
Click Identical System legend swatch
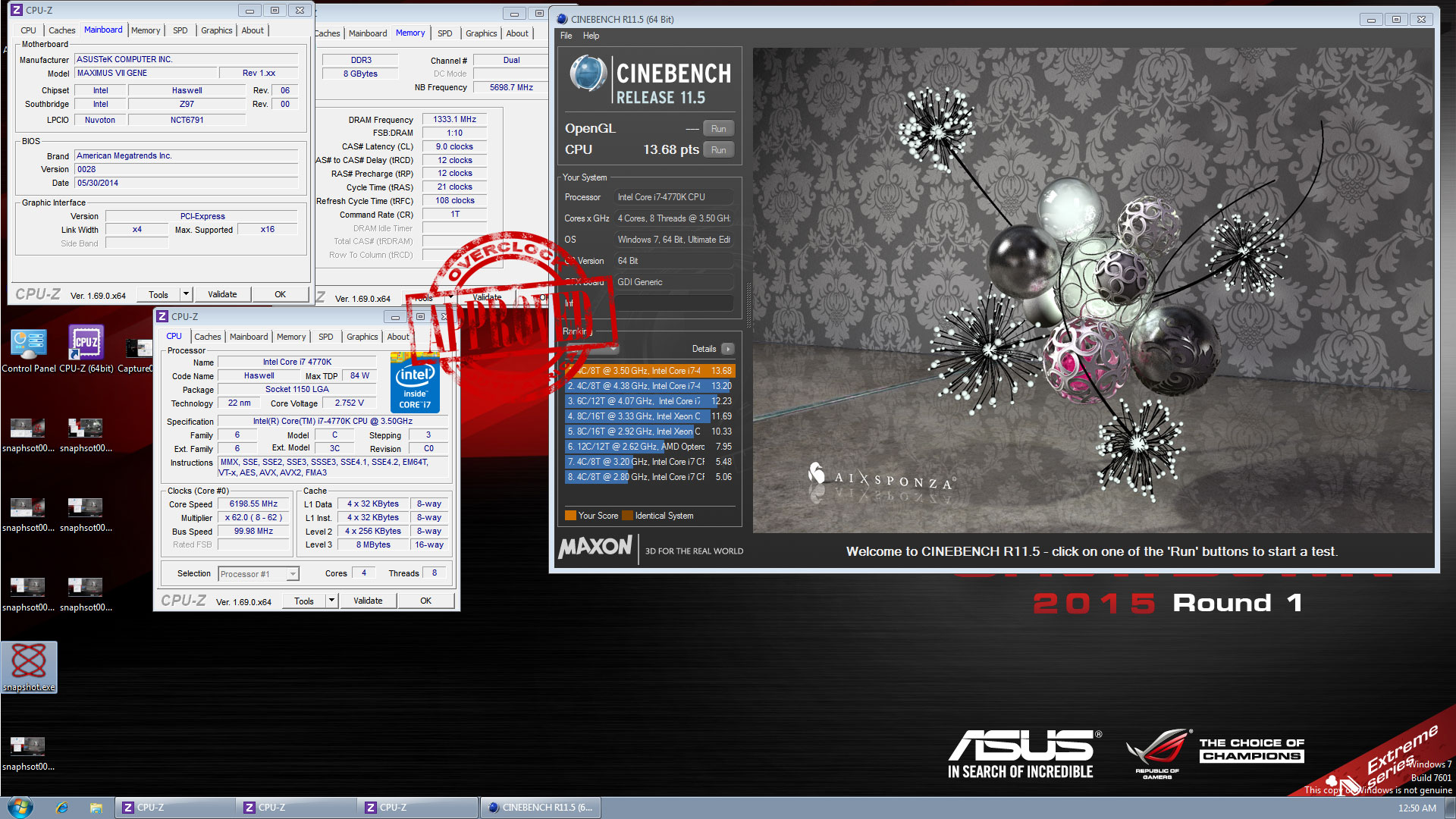pyautogui.click(x=627, y=516)
